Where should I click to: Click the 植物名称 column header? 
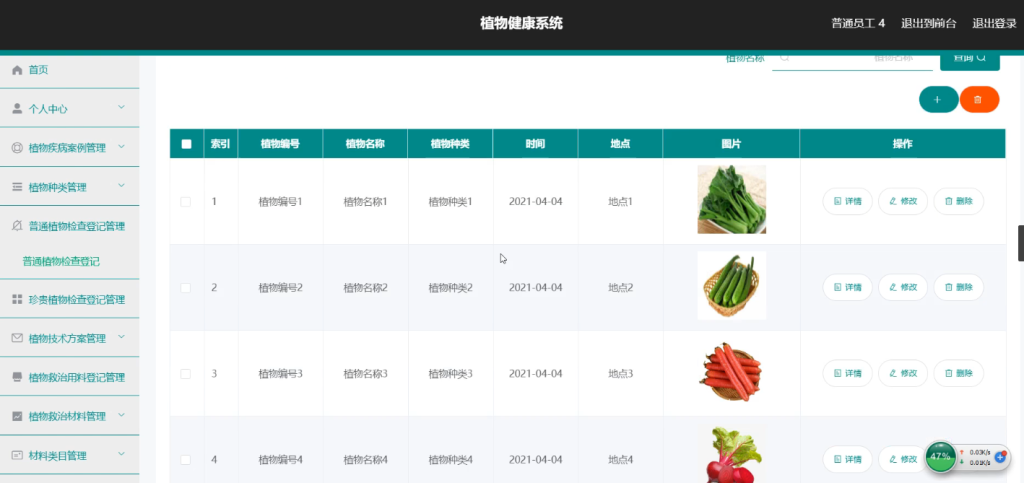point(365,144)
